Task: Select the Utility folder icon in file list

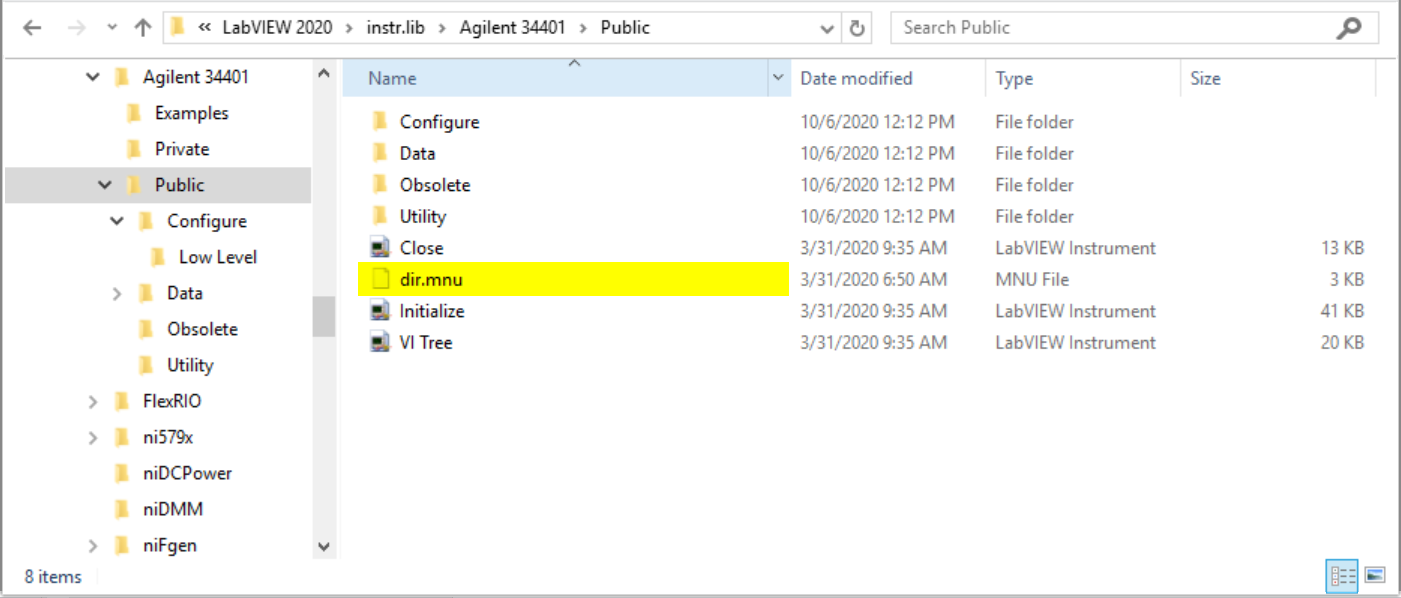Action: [380, 216]
